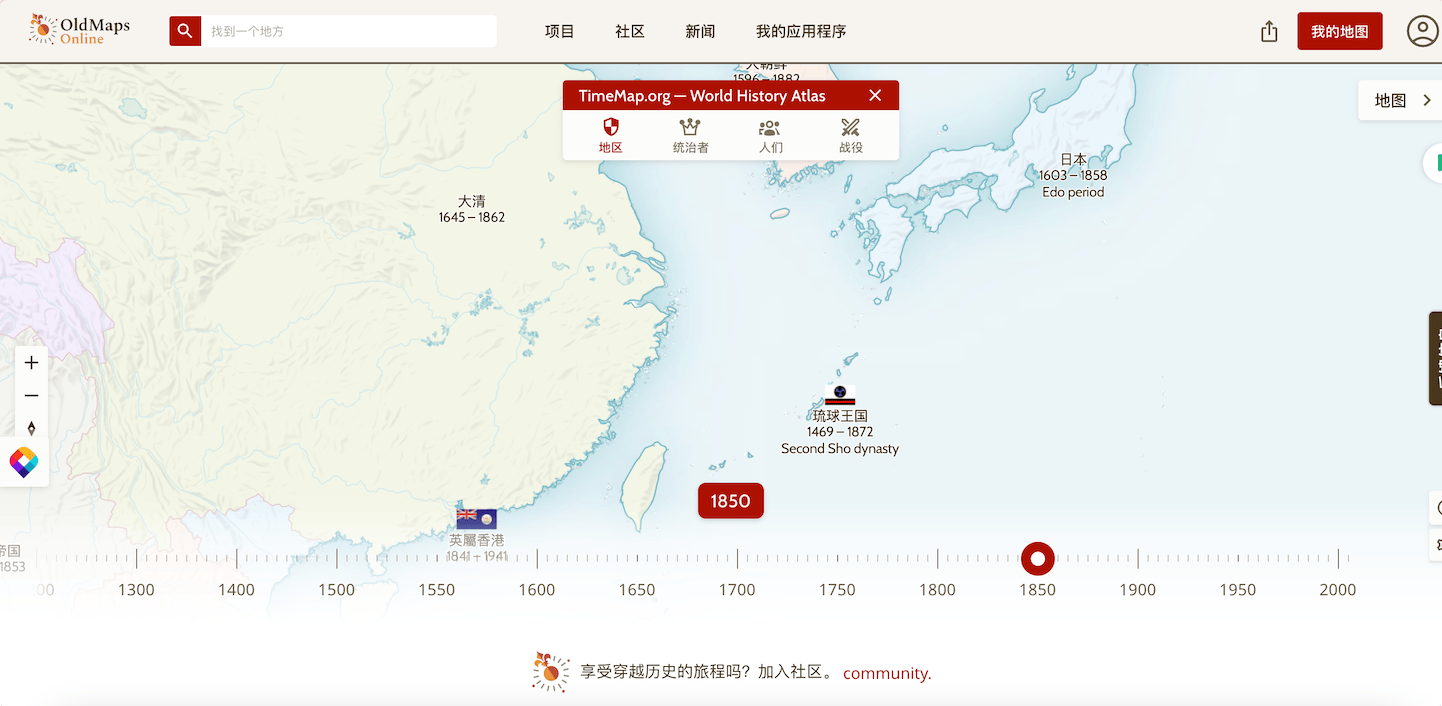Zoom out with the minus button
1442x706 pixels.
[31, 396]
